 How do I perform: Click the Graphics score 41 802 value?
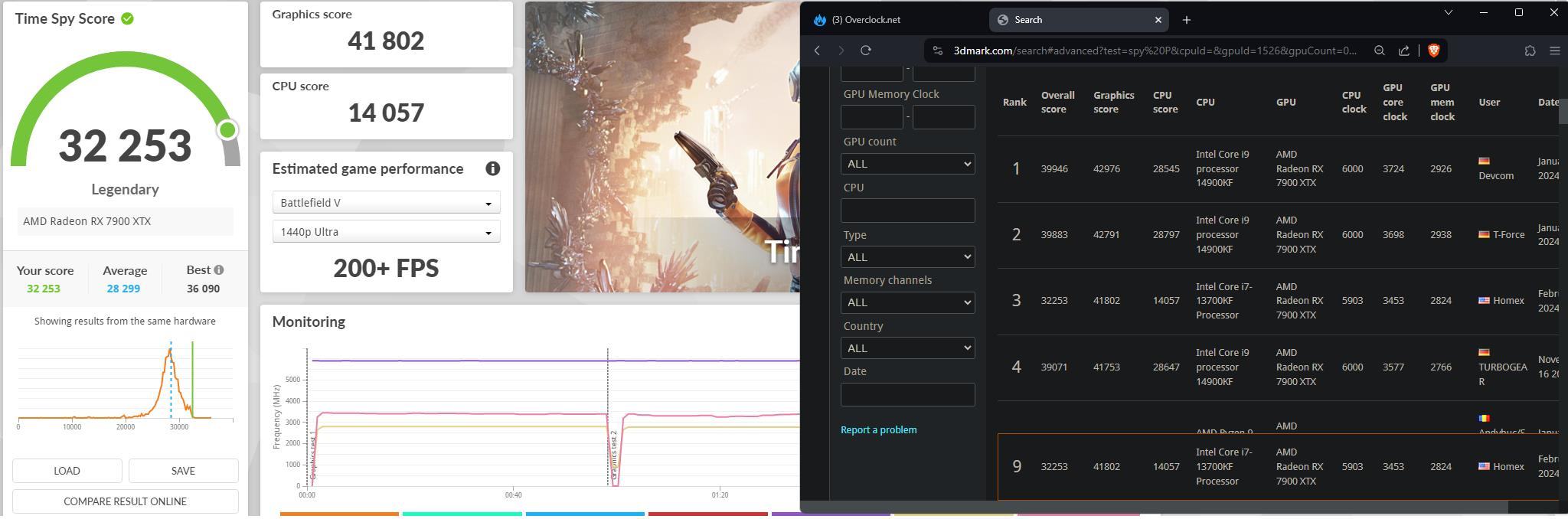pos(386,41)
